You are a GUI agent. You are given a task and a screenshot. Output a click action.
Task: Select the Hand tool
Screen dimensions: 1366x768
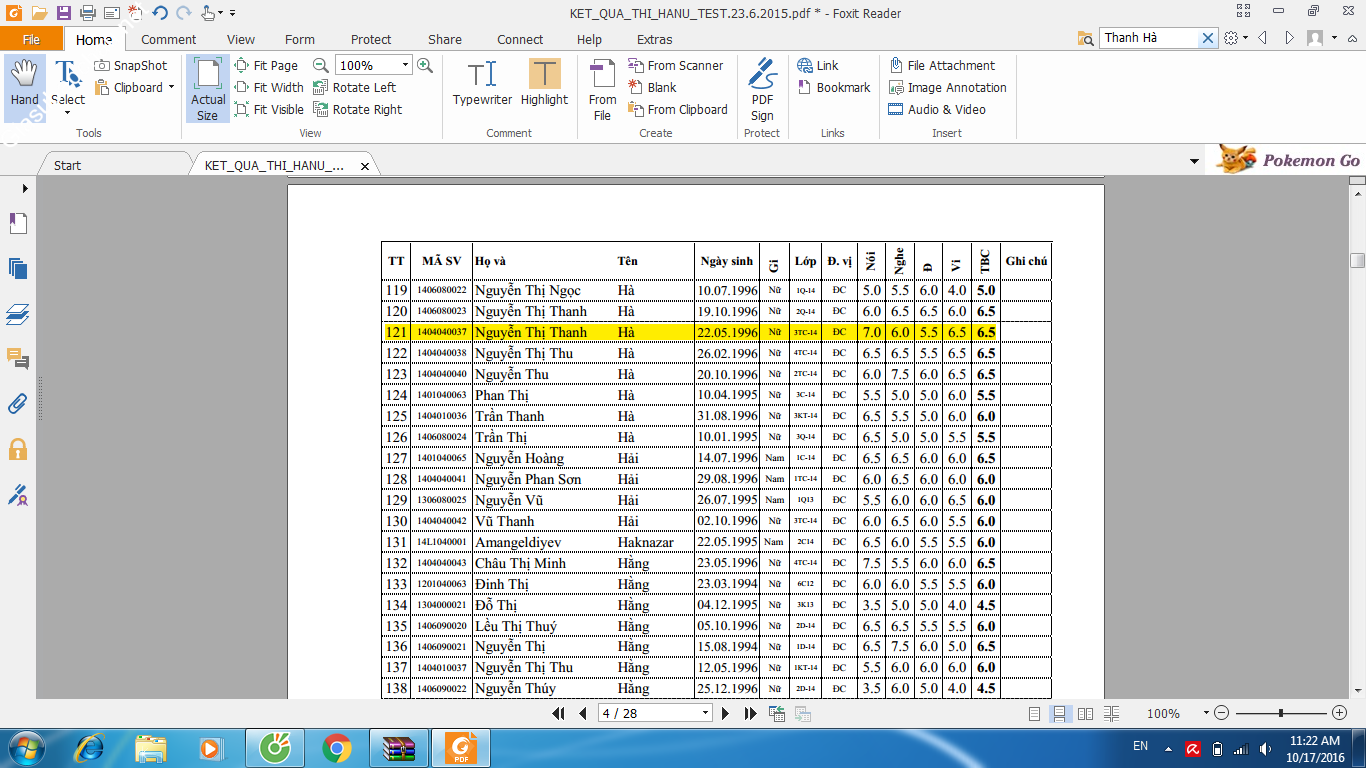24,83
